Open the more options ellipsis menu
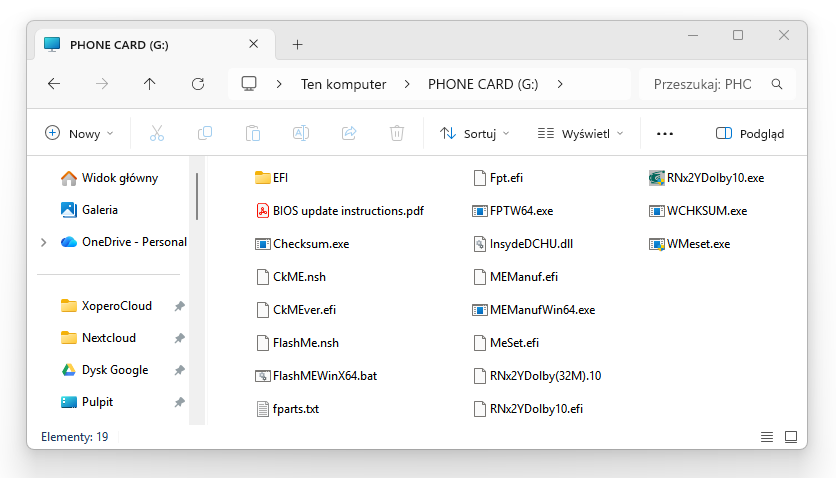 click(x=665, y=133)
